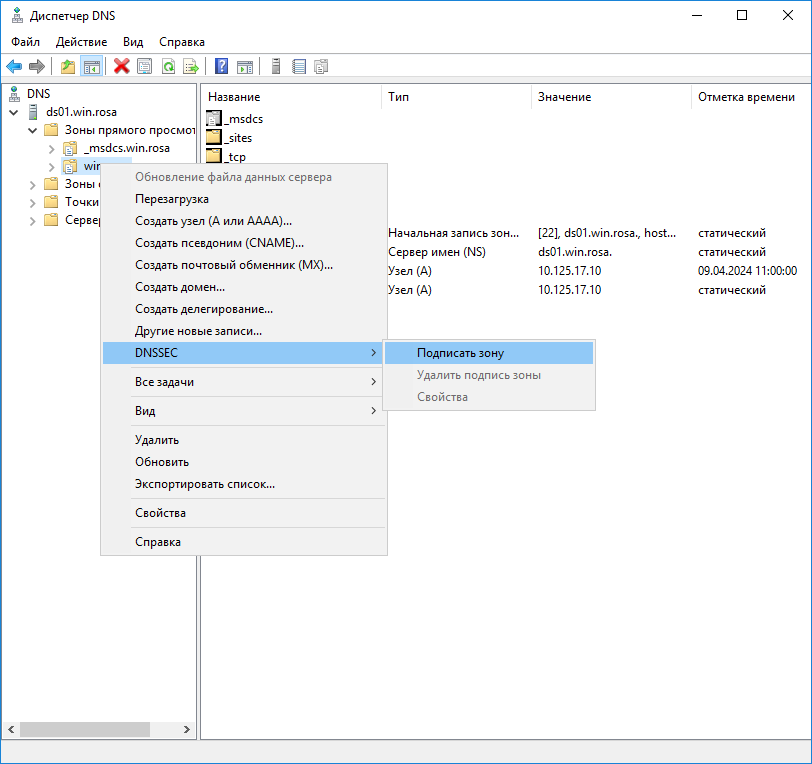
Task: Click the Back arrow in toolbar
Action: click(x=14, y=67)
